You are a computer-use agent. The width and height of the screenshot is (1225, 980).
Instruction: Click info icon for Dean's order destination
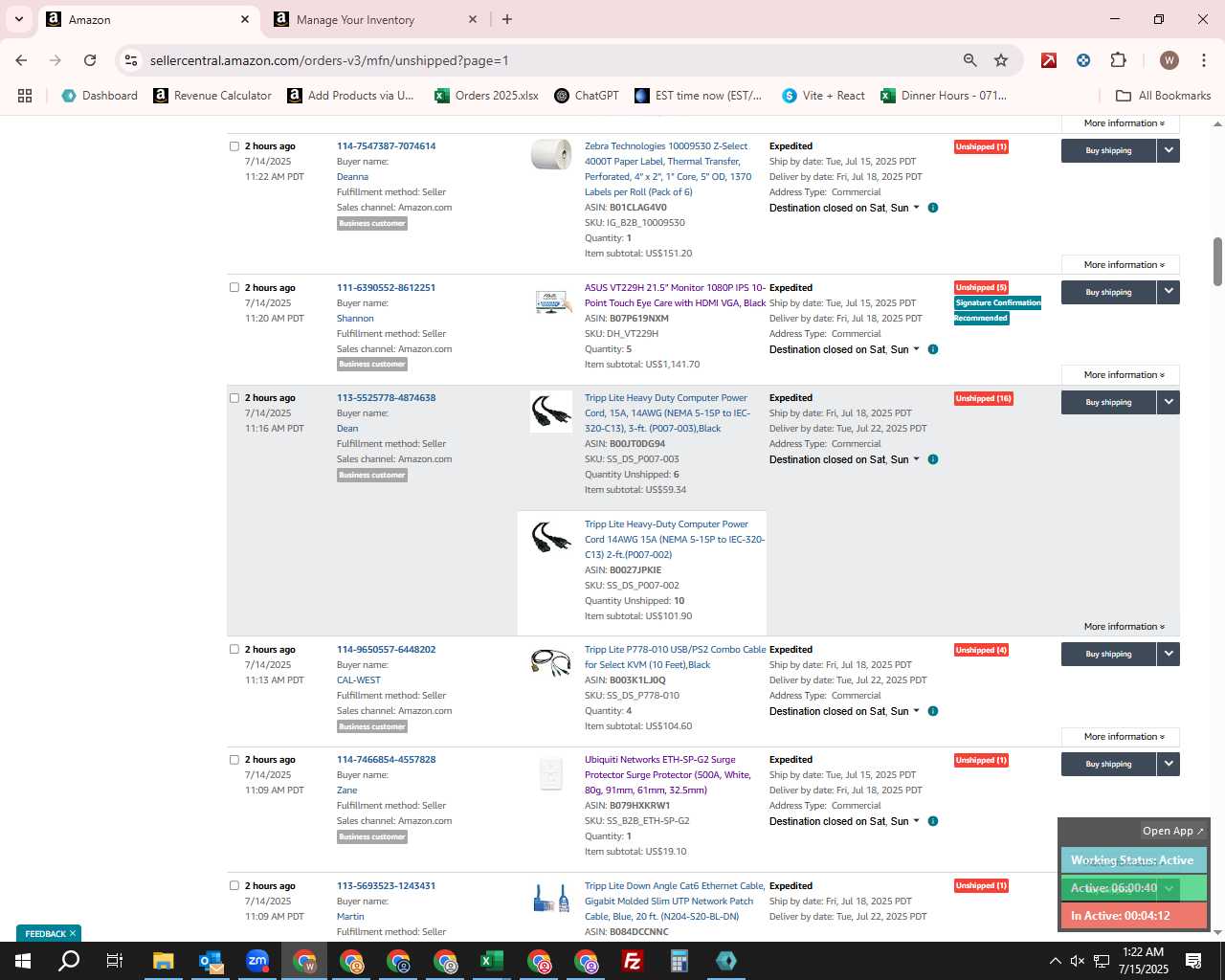click(933, 459)
